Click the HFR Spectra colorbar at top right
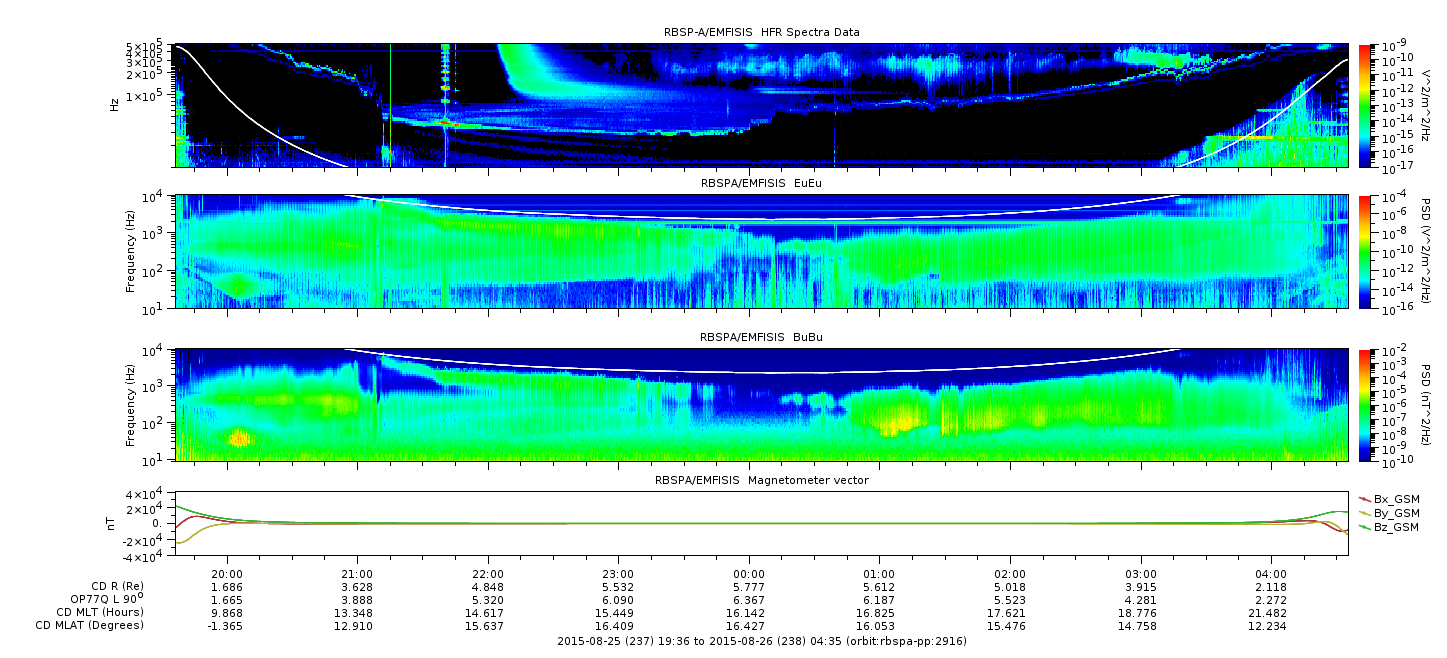1447x658 pixels. pos(1366,104)
